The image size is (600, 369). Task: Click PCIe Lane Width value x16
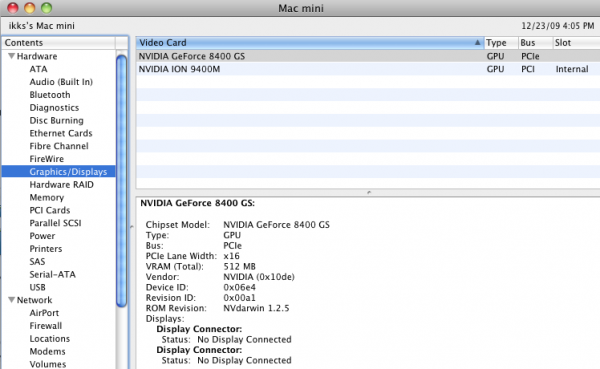231,256
